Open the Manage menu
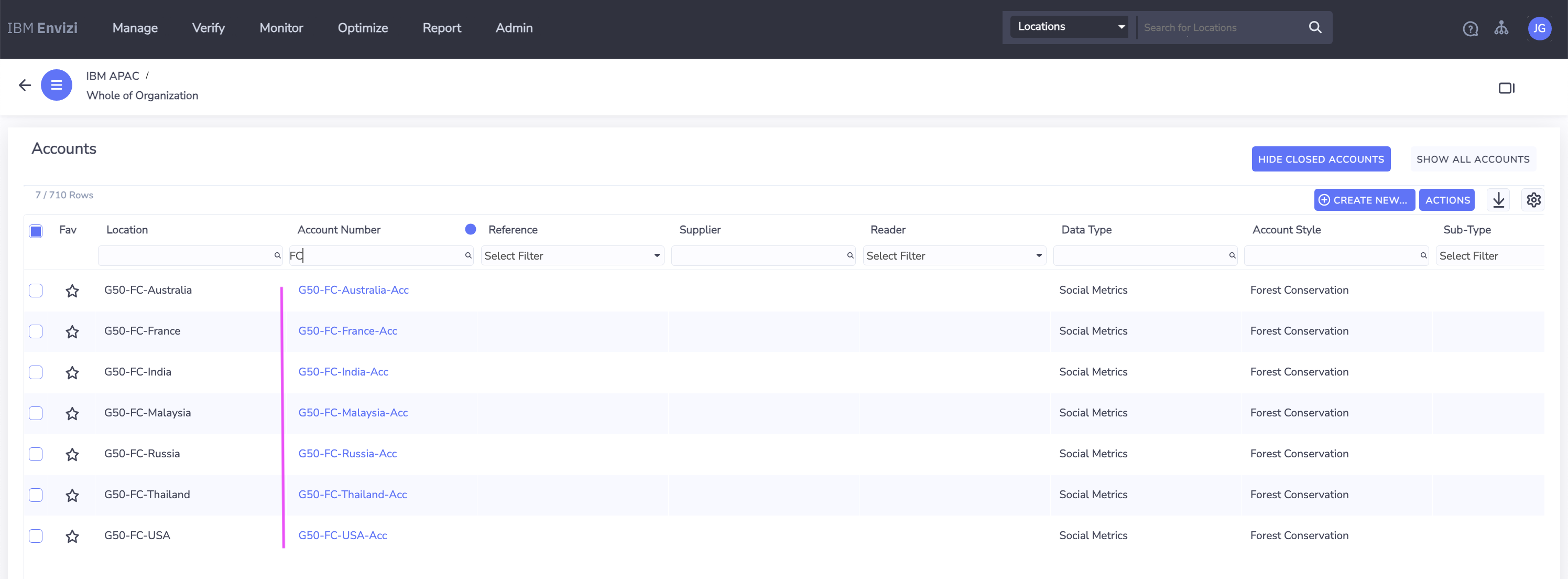Image resolution: width=1568 pixels, height=579 pixels. click(x=135, y=28)
